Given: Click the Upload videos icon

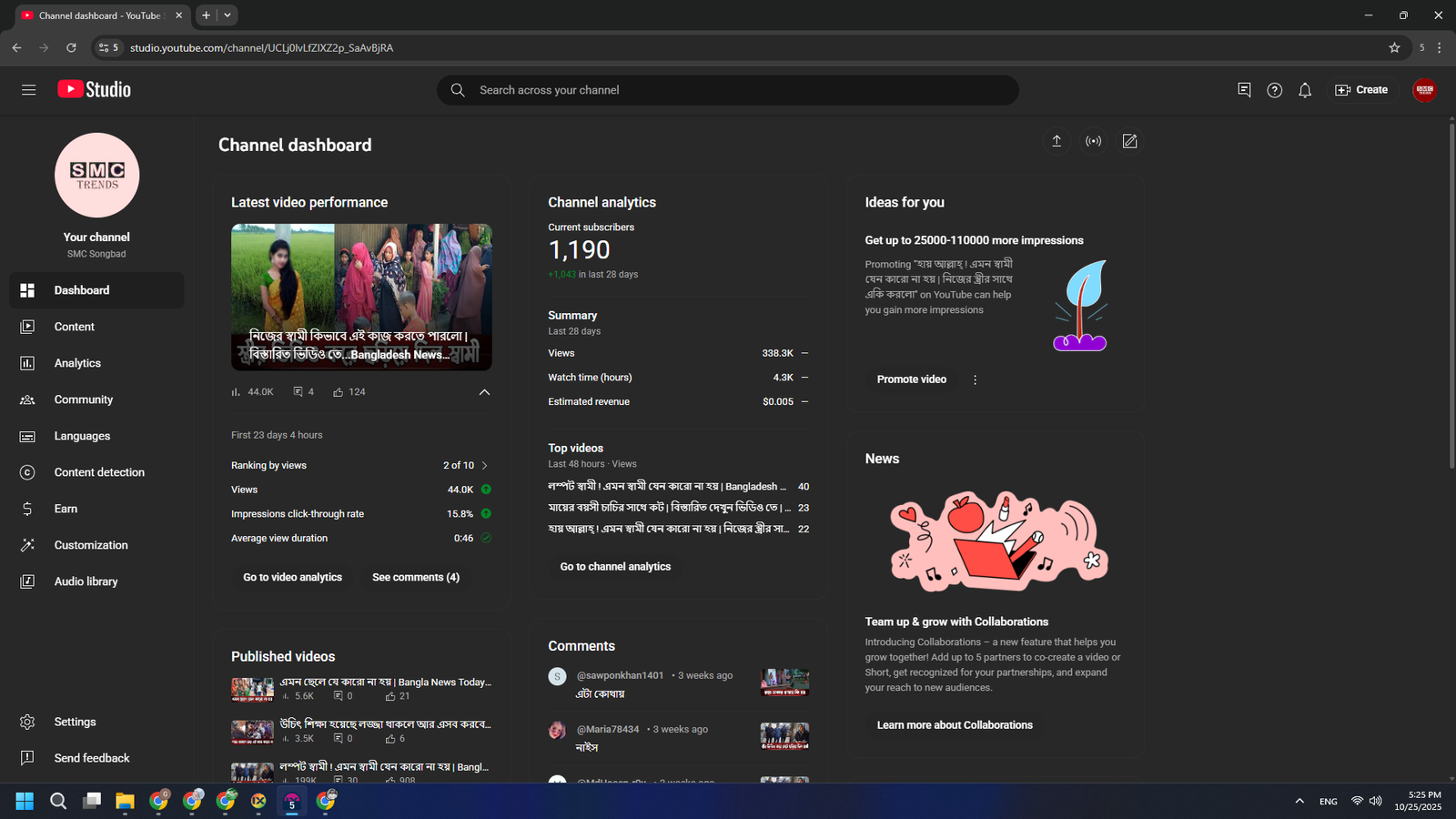Looking at the screenshot, I should (1057, 141).
